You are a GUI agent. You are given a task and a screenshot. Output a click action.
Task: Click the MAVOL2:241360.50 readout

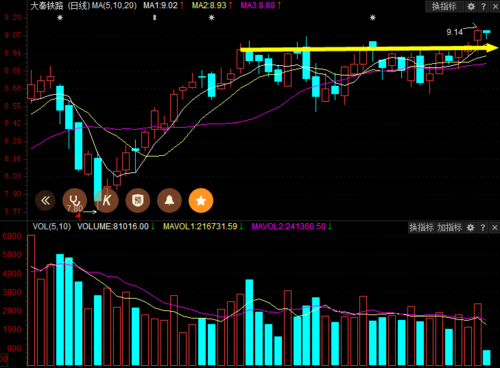pyautogui.click(x=288, y=227)
